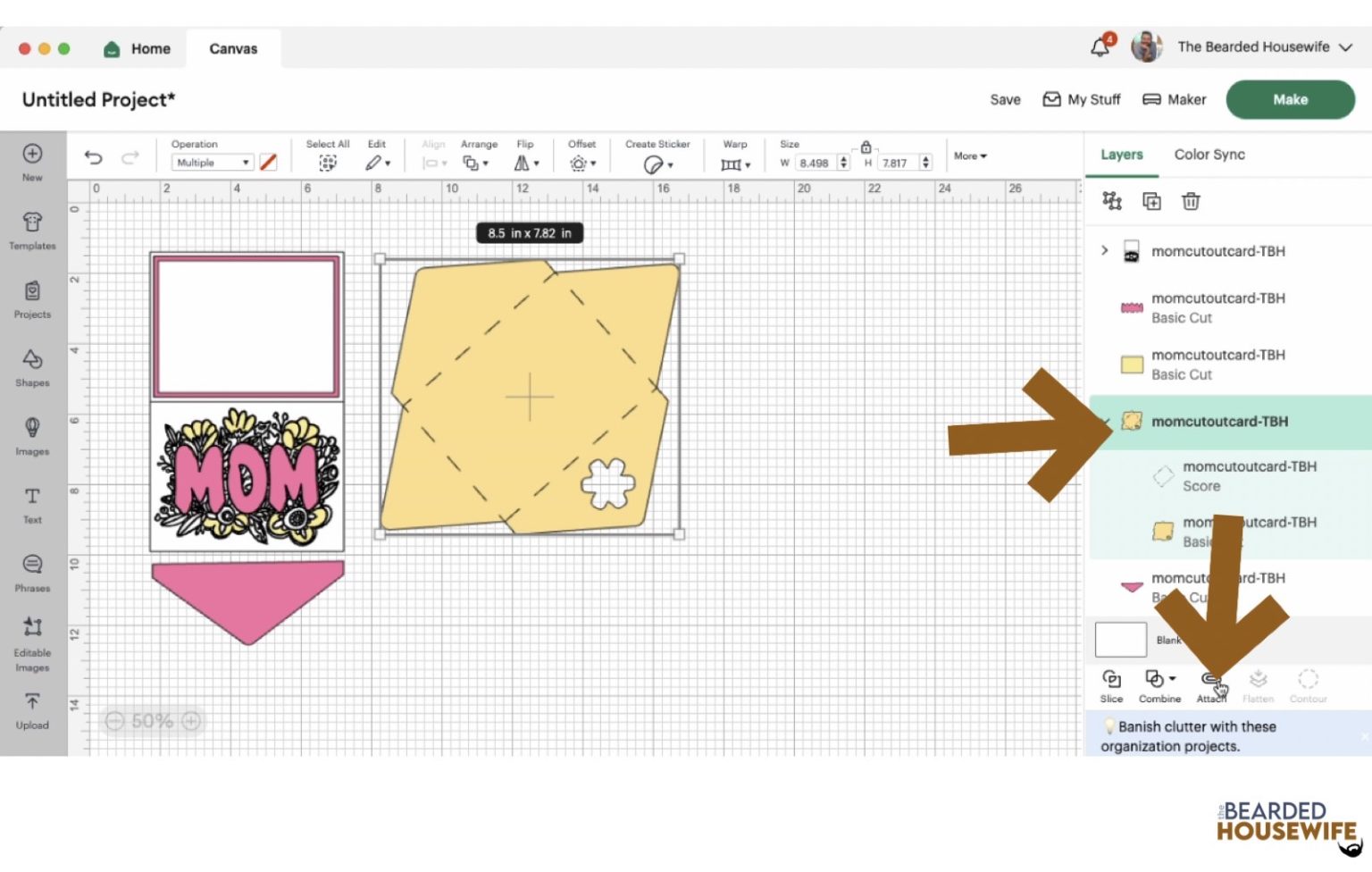Delete layer with trash icon
1372x872 pixels.
1191,201
